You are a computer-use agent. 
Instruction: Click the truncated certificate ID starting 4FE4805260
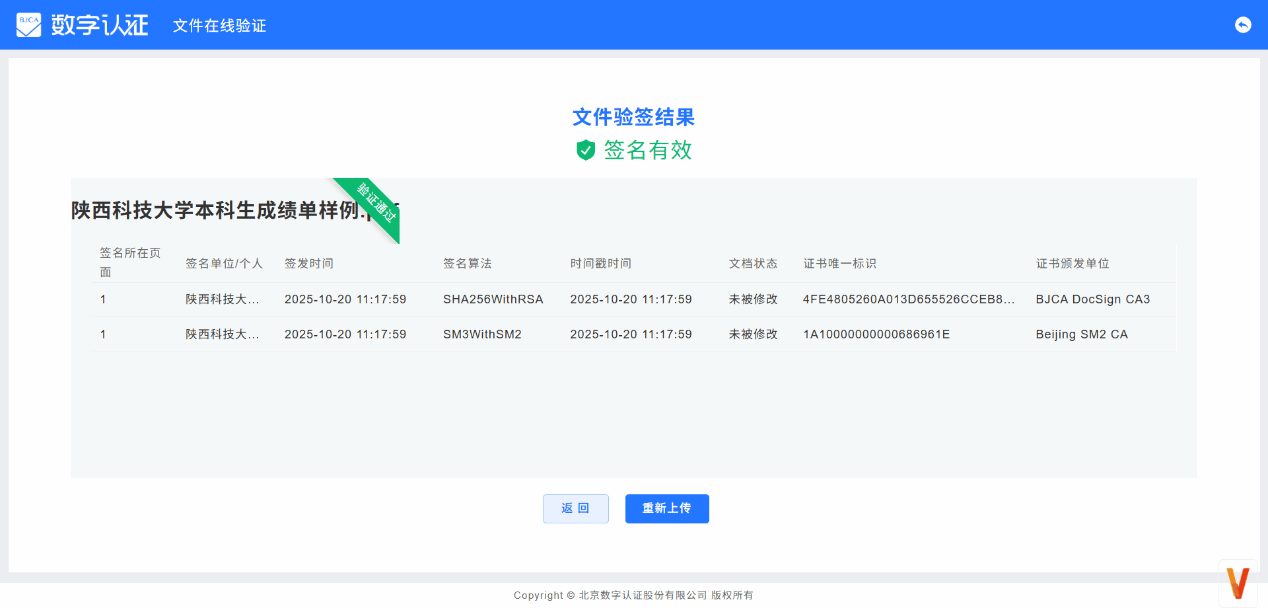pos(908,299)
